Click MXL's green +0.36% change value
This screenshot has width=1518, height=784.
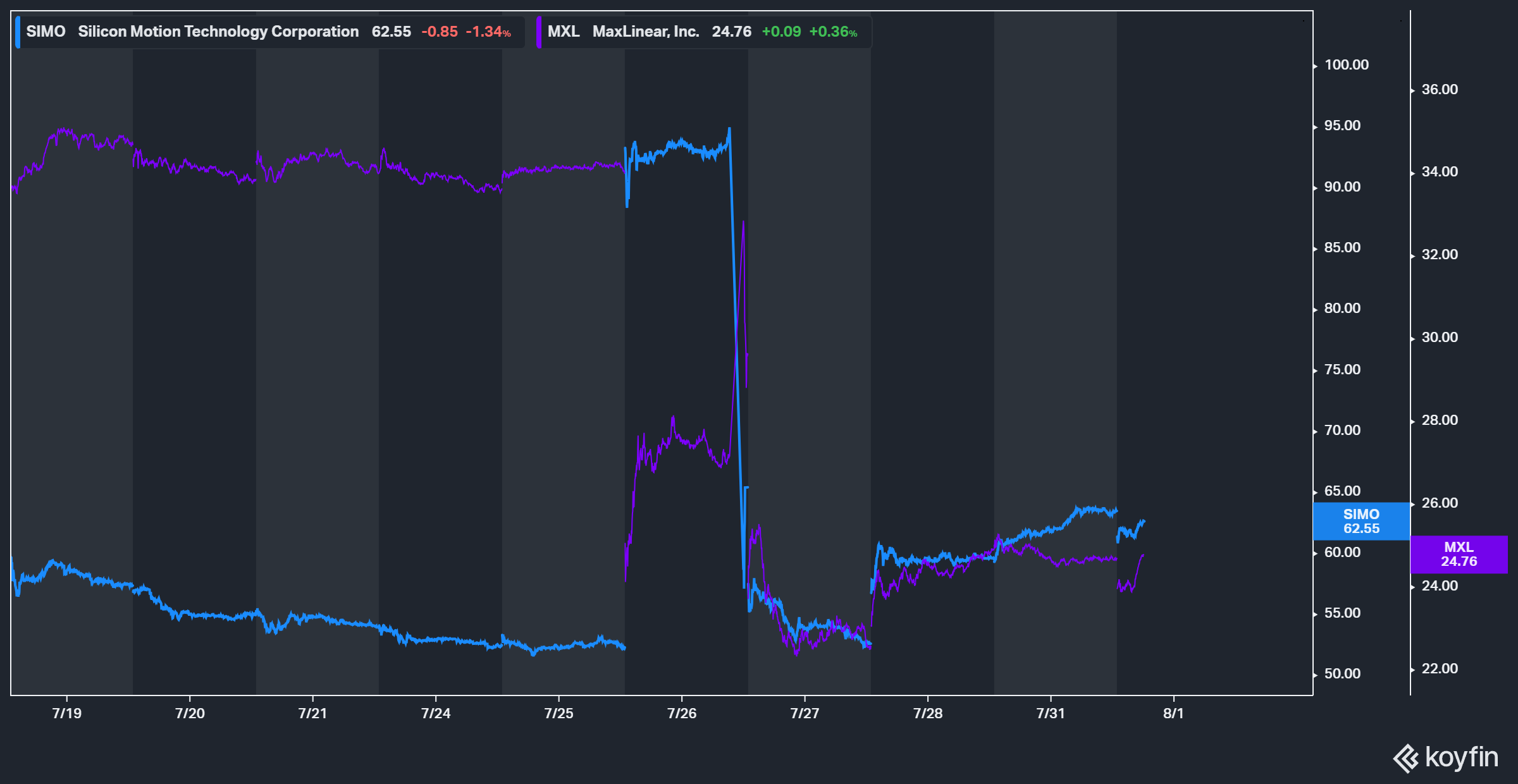point(832,32)
